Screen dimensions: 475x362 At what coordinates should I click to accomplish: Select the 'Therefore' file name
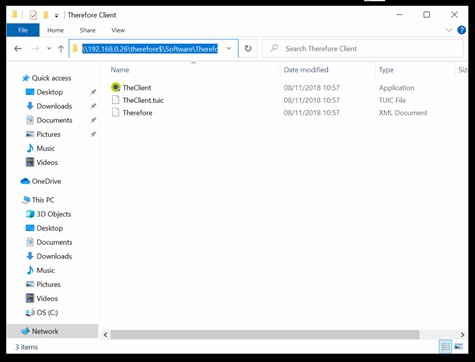coord(137,113)
